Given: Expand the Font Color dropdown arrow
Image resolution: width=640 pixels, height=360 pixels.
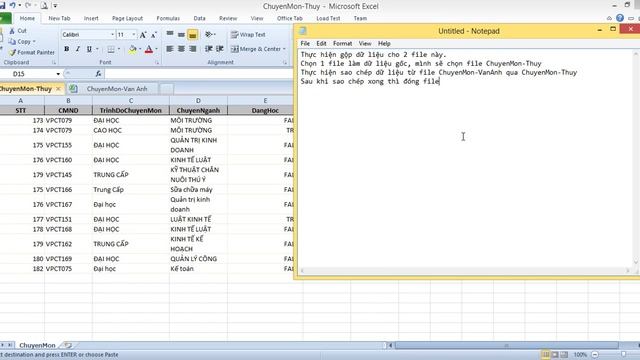Looking at the screenshot, I should (x=157, y=49).
